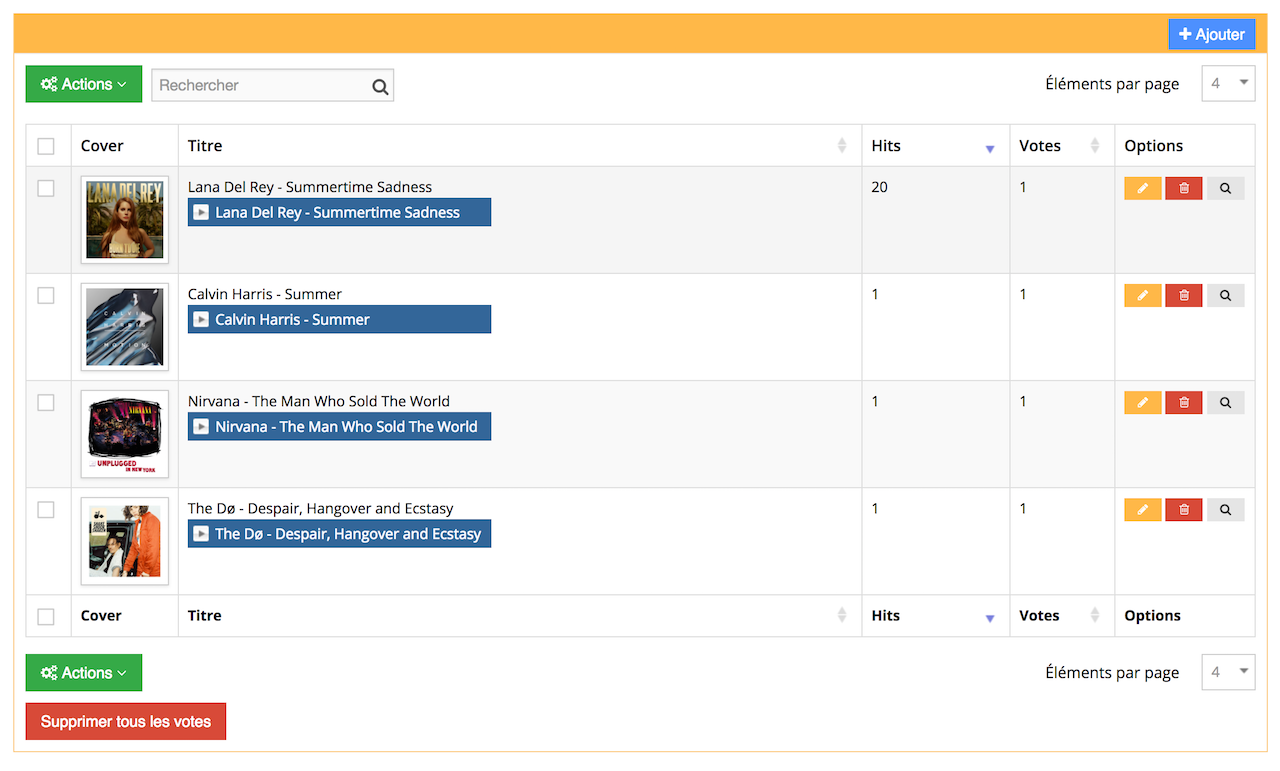The width and height of the screenshot is (1280, 771).
Task: Toggle the select-all checkbox in table footer
Action: click(46, 617)
